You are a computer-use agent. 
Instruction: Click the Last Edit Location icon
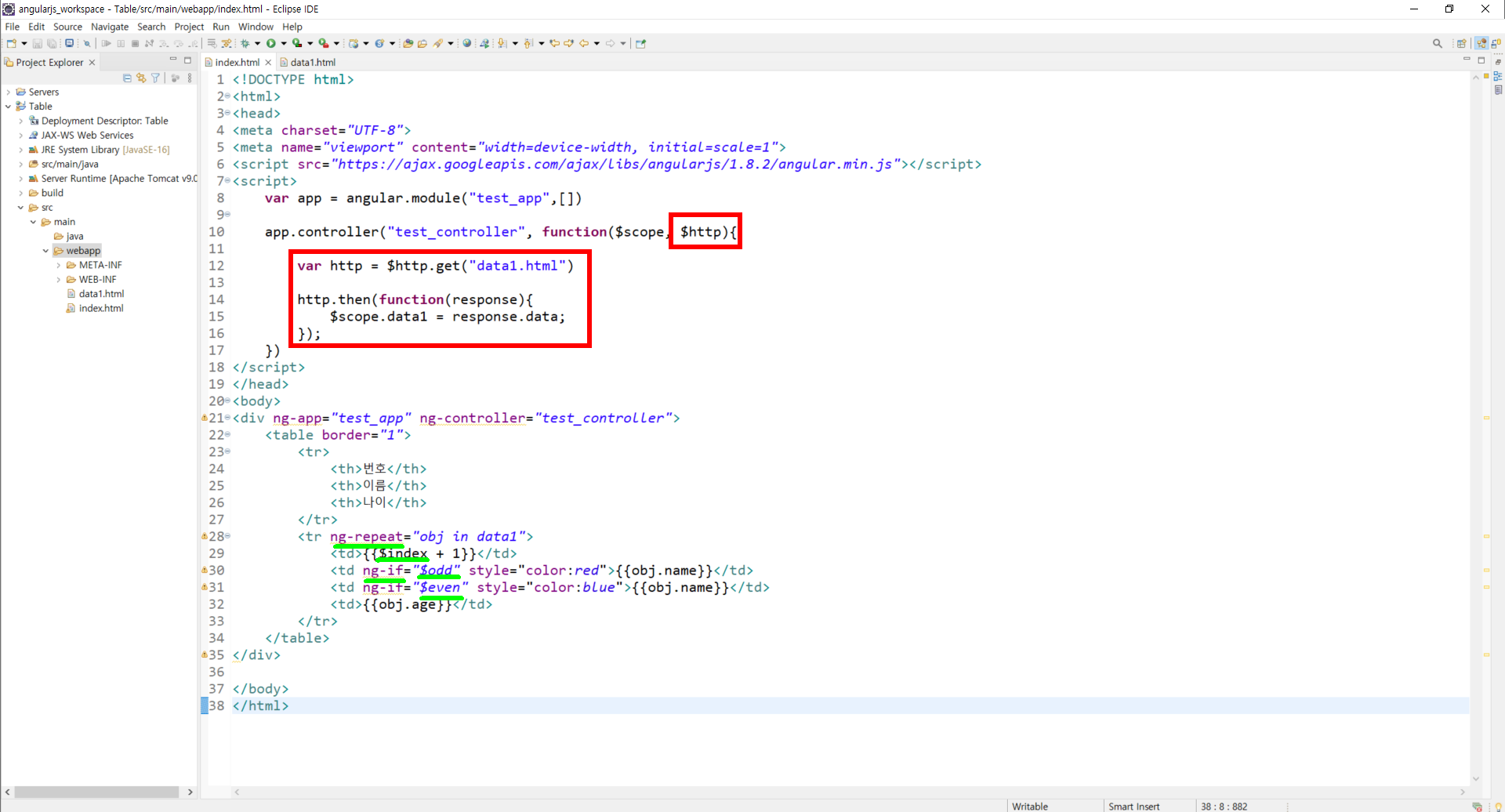tap(554, 43)
